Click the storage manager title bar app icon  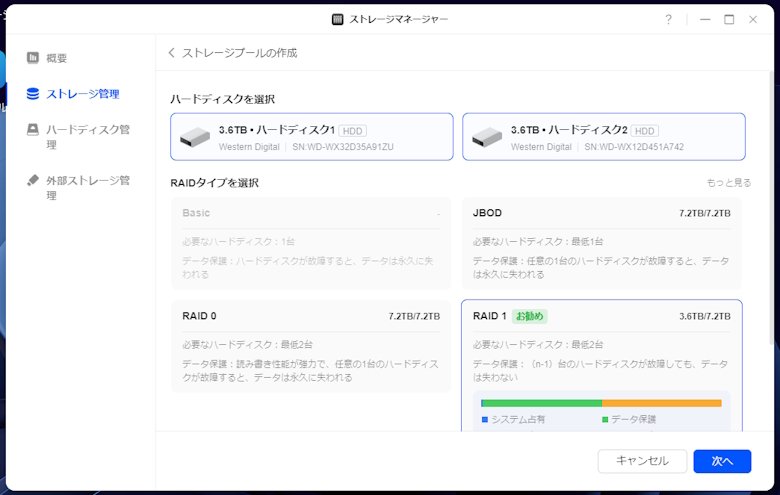pos(339,19)
